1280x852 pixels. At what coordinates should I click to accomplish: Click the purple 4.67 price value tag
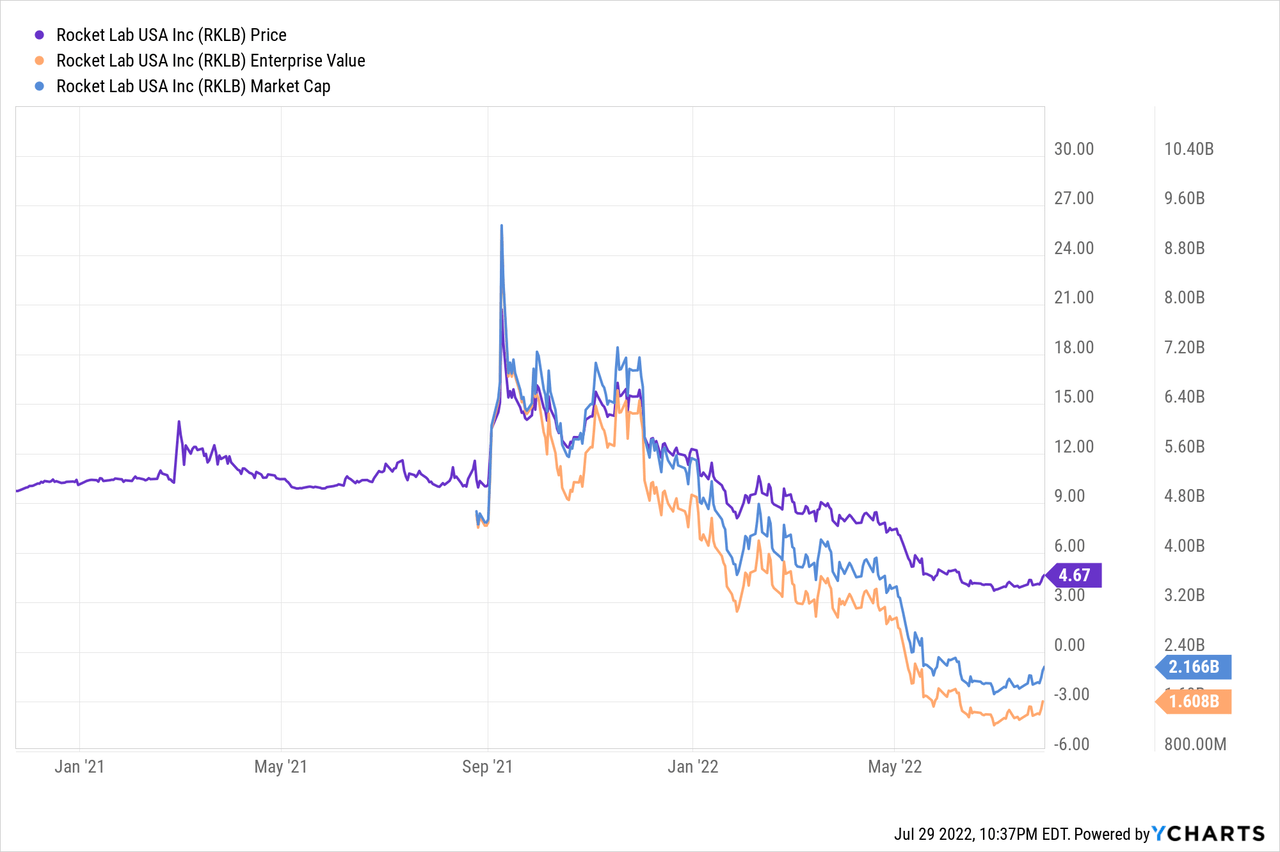[1072, 576]
